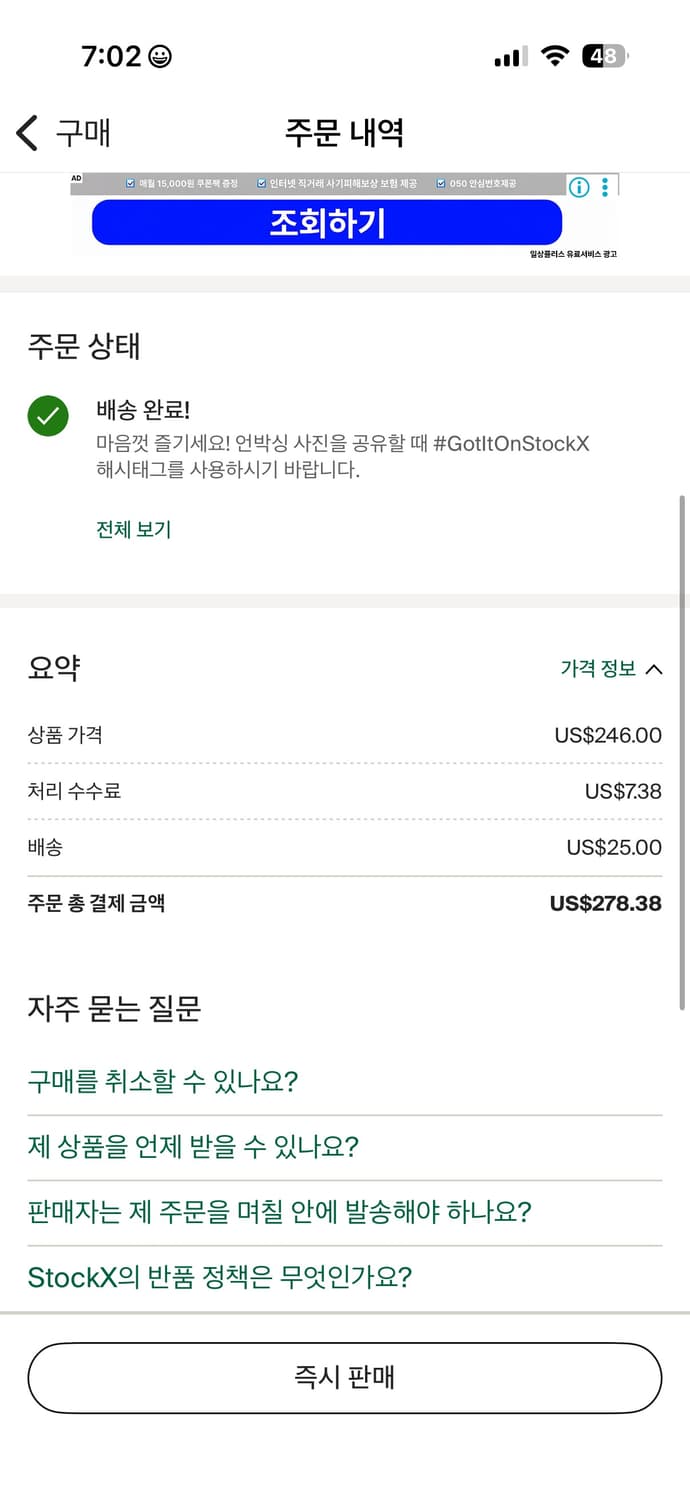Check the 매월 15,000원 쿠폰팩 증정 checkbox
Screen dimensions: 690x1500
click(x=130, y=183)
